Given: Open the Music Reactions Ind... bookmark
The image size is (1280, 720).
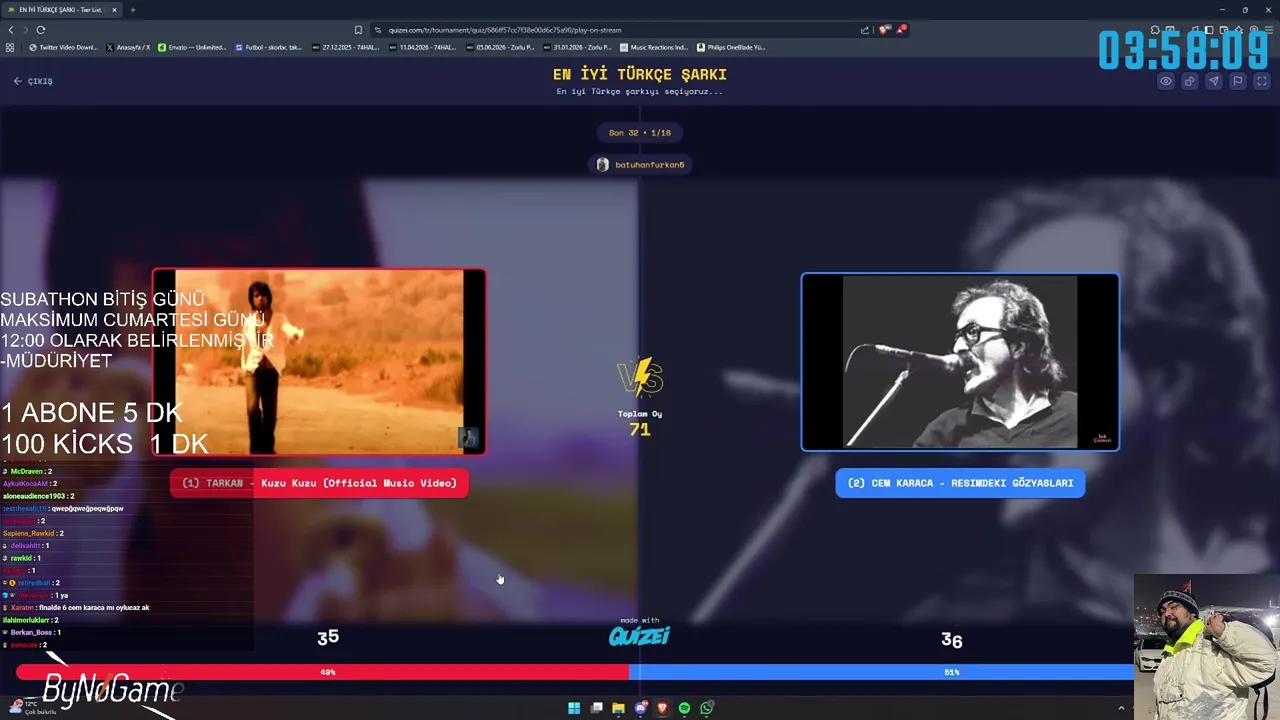Looking at the screenshot, I should point(654,47).
